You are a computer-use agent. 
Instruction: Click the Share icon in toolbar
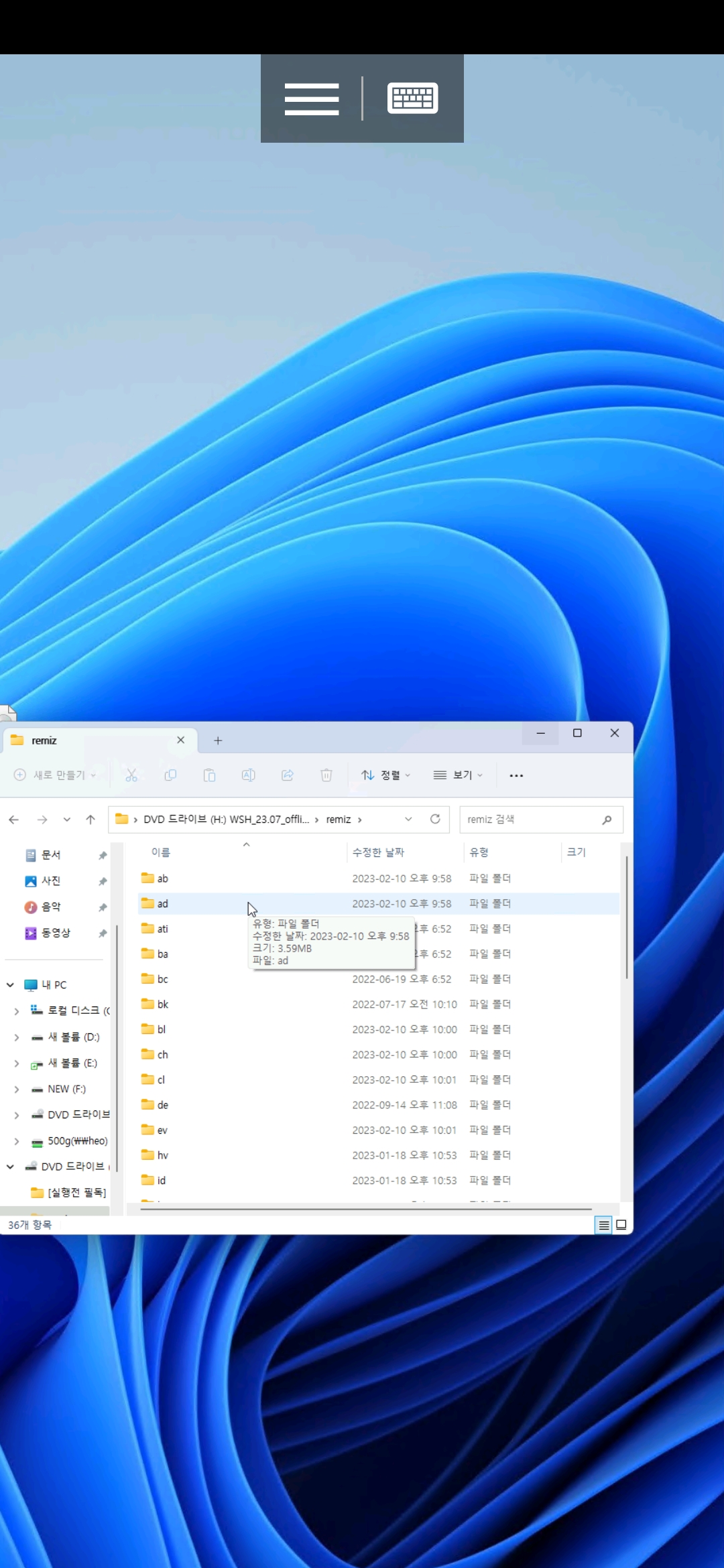tap(287, 775)
